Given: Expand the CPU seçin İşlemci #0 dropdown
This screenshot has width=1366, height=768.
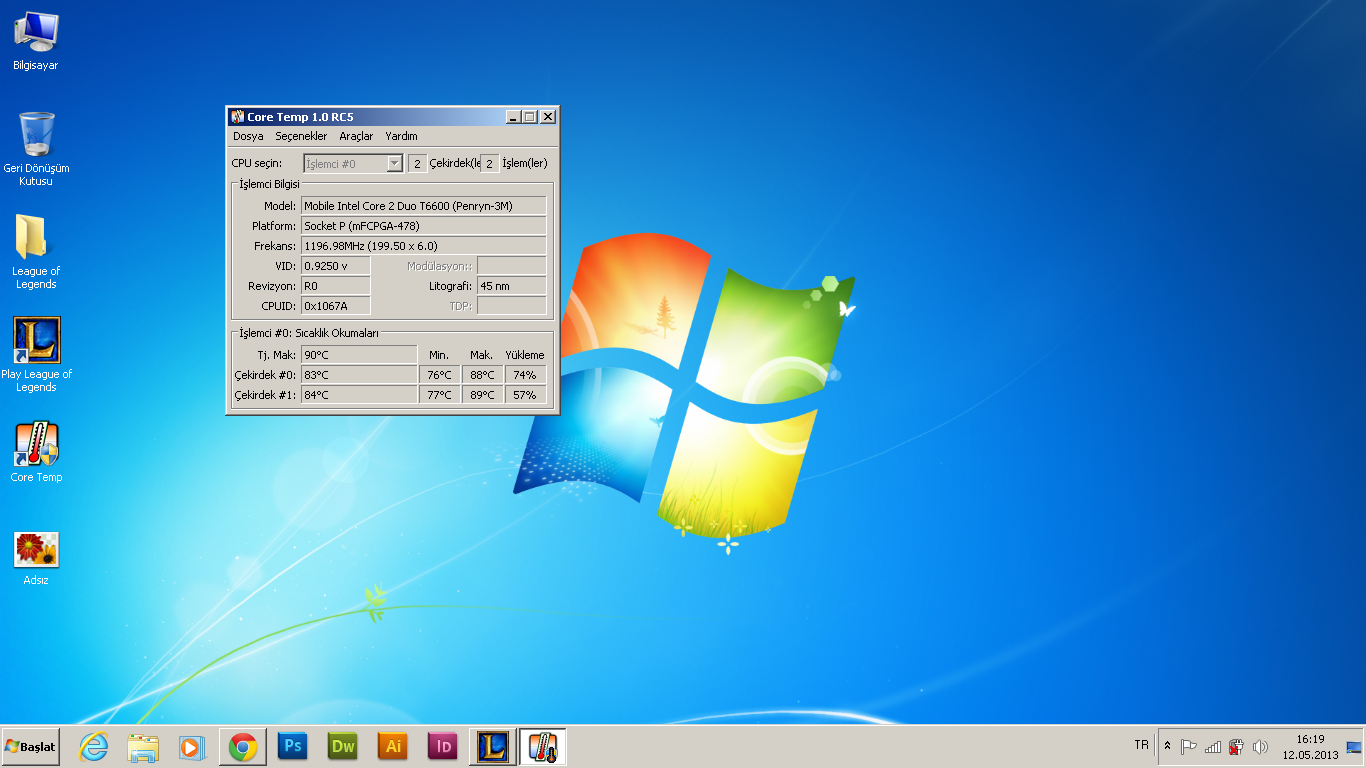Looking at the screenshot, I should coord(394,163).
